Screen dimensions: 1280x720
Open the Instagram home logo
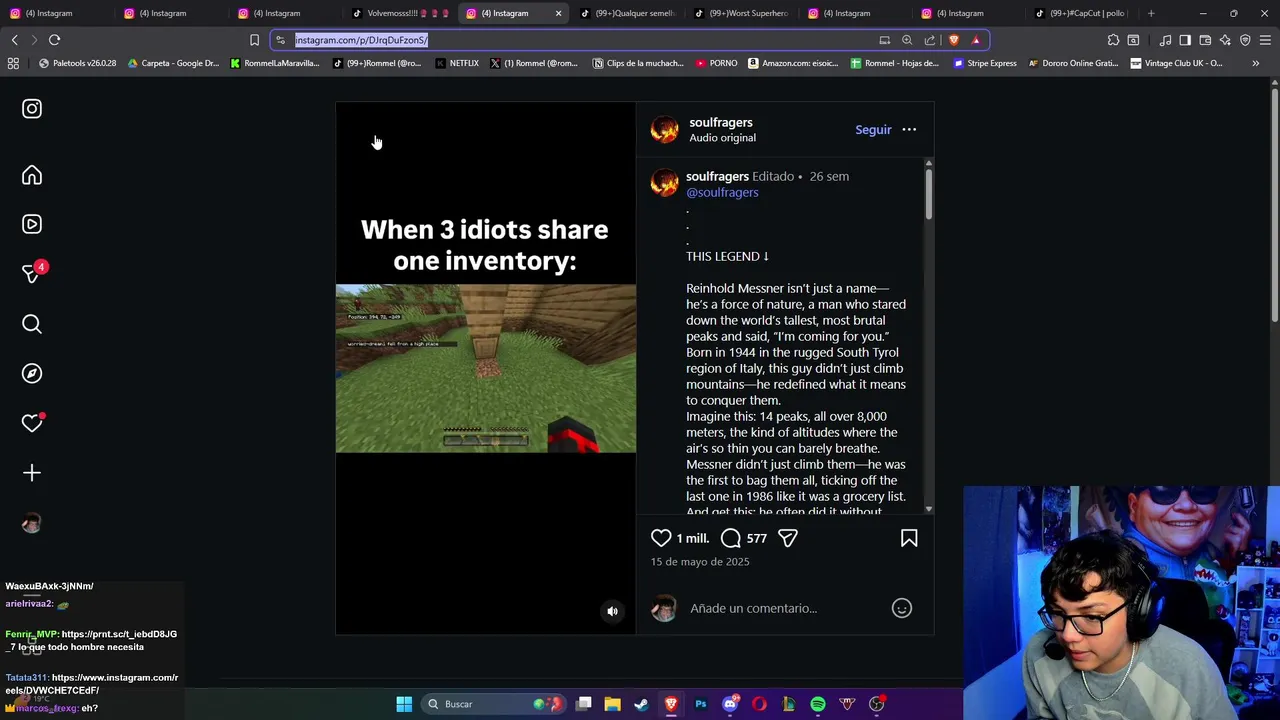click(x=32, y=109)
